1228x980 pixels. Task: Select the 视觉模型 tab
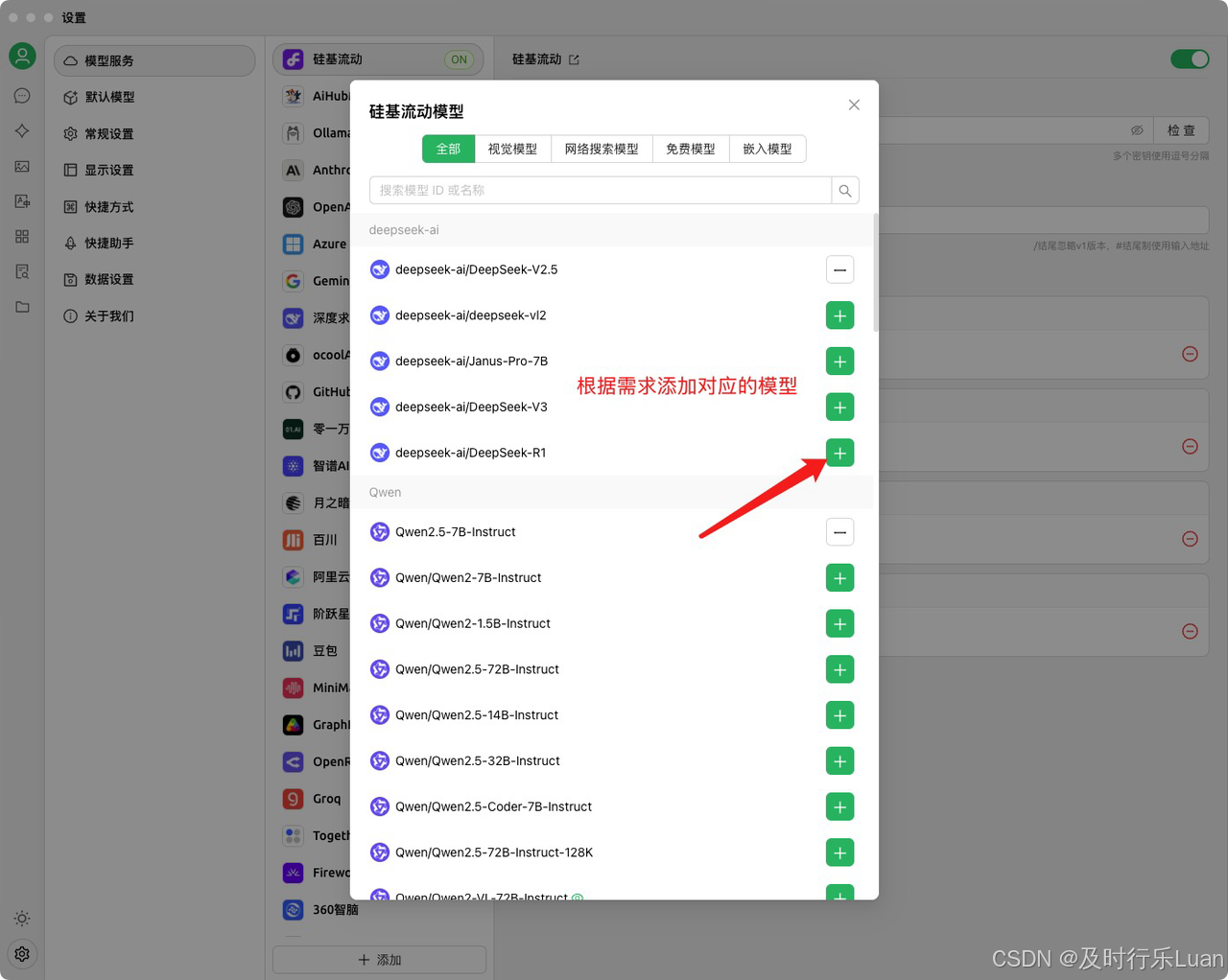(512, 149)
